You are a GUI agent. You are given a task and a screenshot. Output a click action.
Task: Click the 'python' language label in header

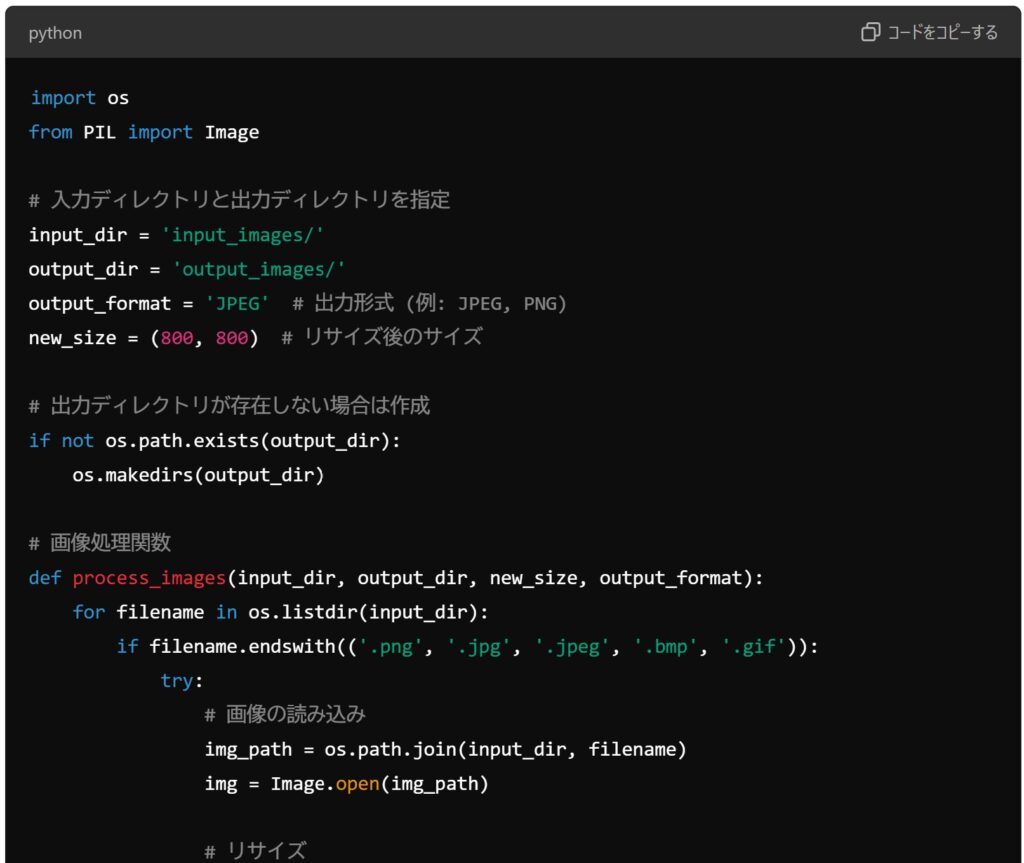(56, 33)
